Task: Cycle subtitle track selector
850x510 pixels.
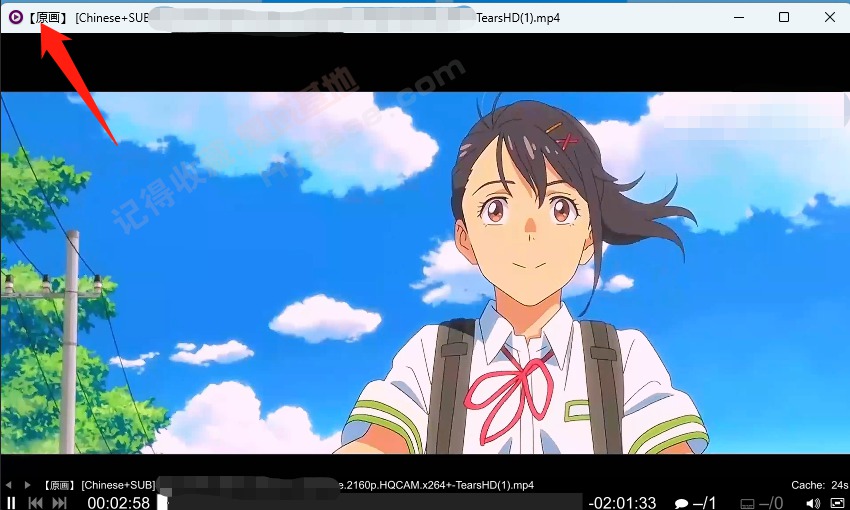Action: point(762,503)
